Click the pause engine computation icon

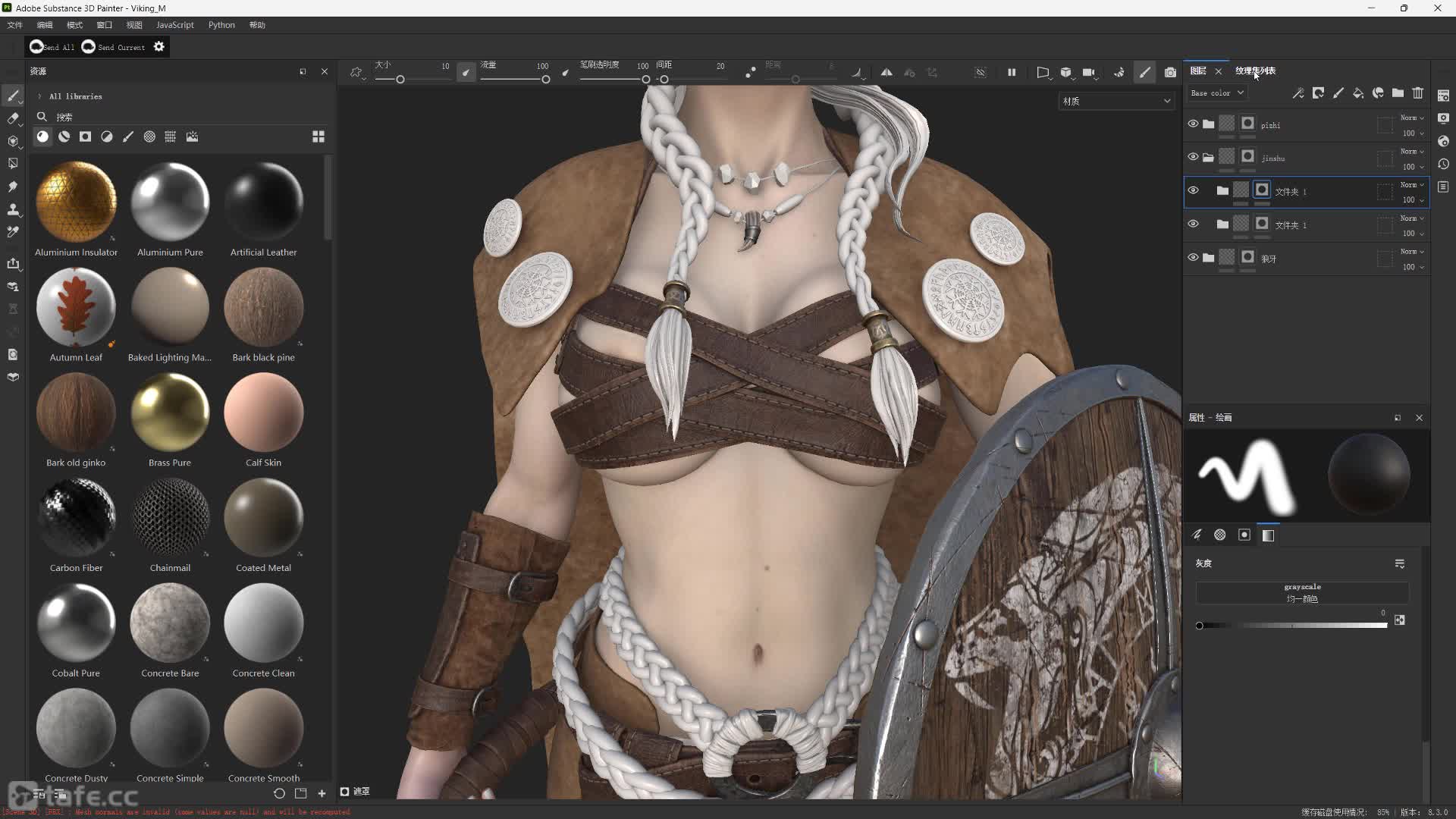click(x=1012, y=72)
